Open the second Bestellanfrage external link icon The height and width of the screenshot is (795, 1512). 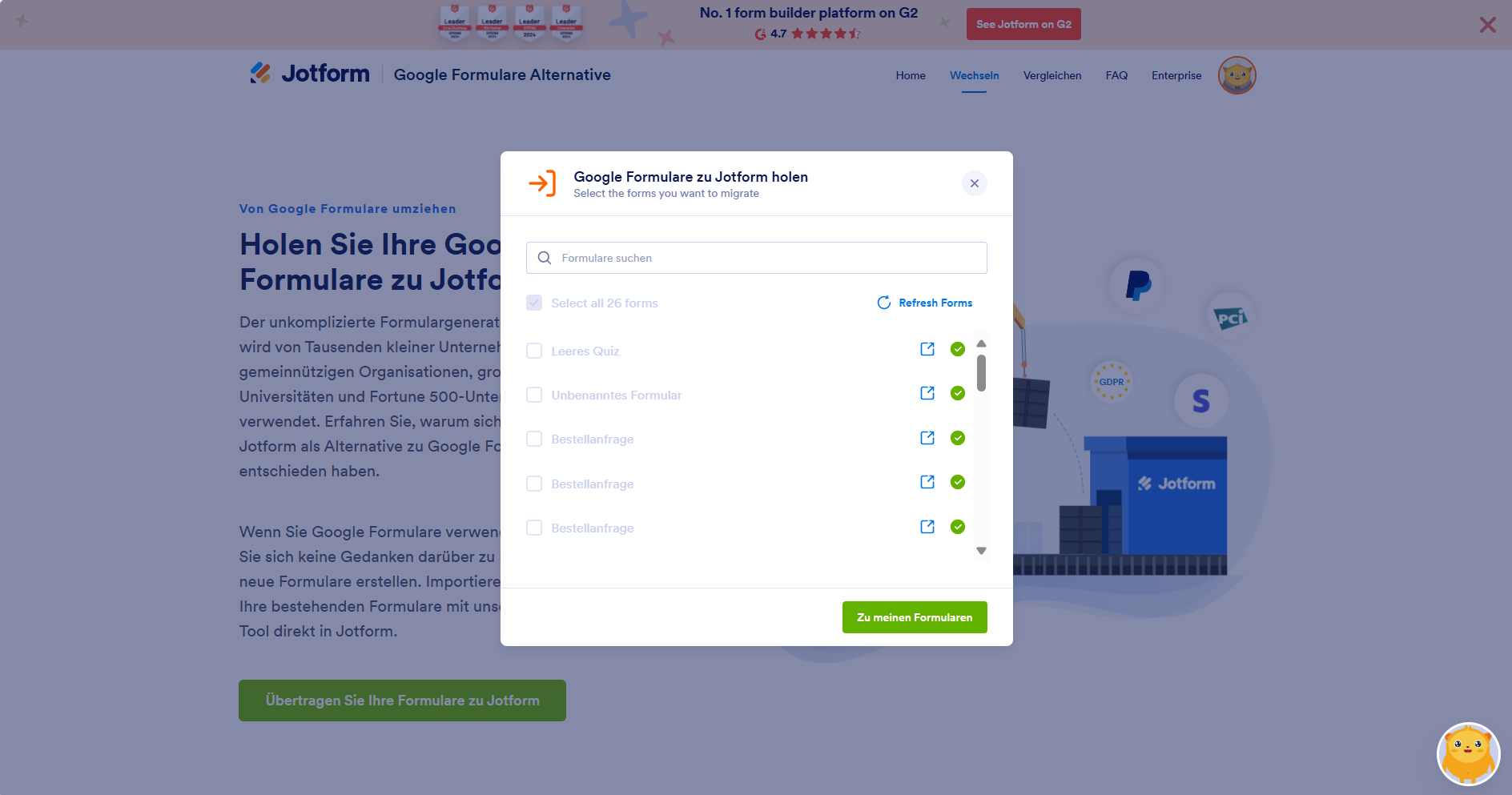927,482
